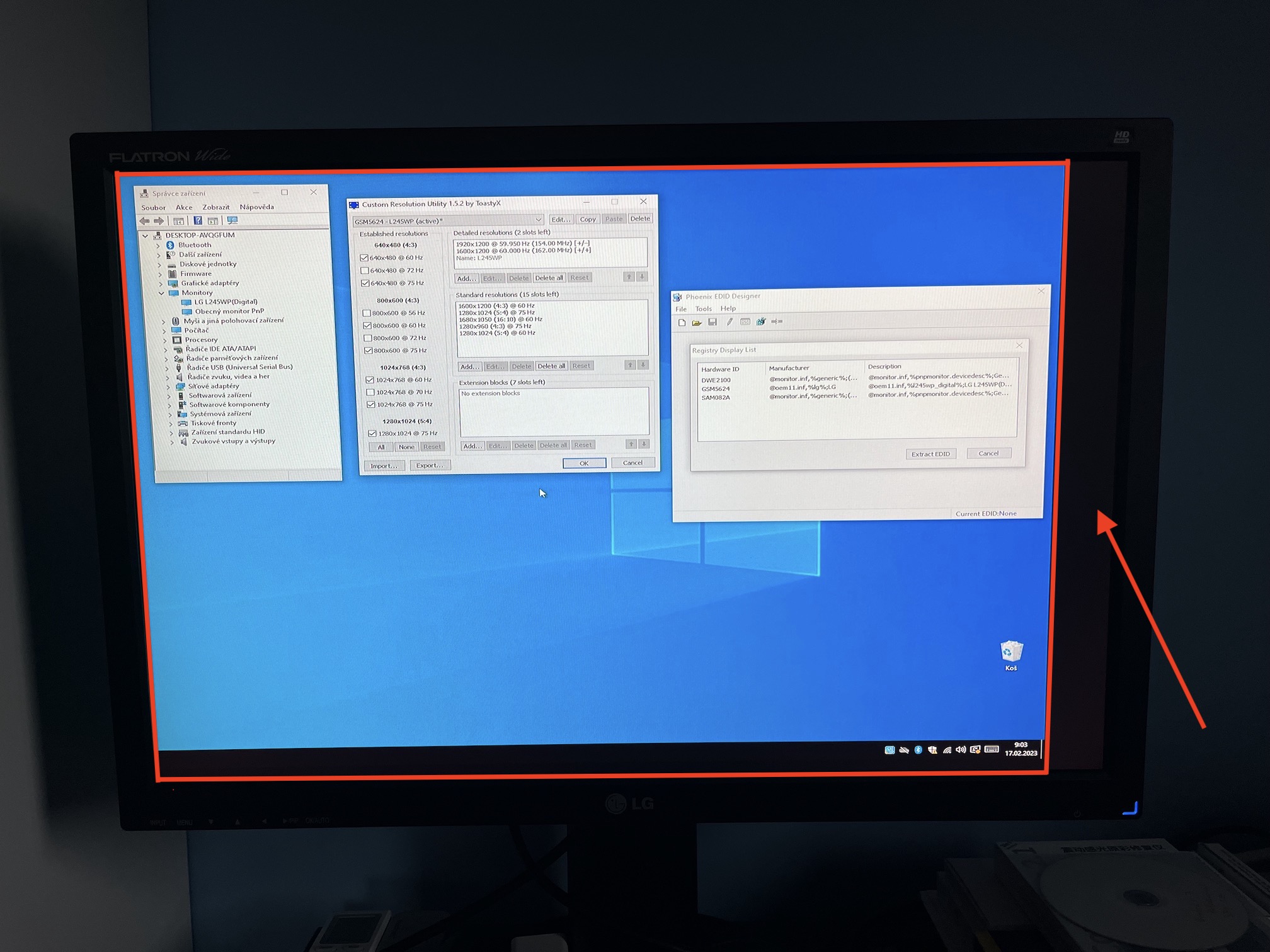
Task: Click the Extract EDID button
Action: pos(930,454)
